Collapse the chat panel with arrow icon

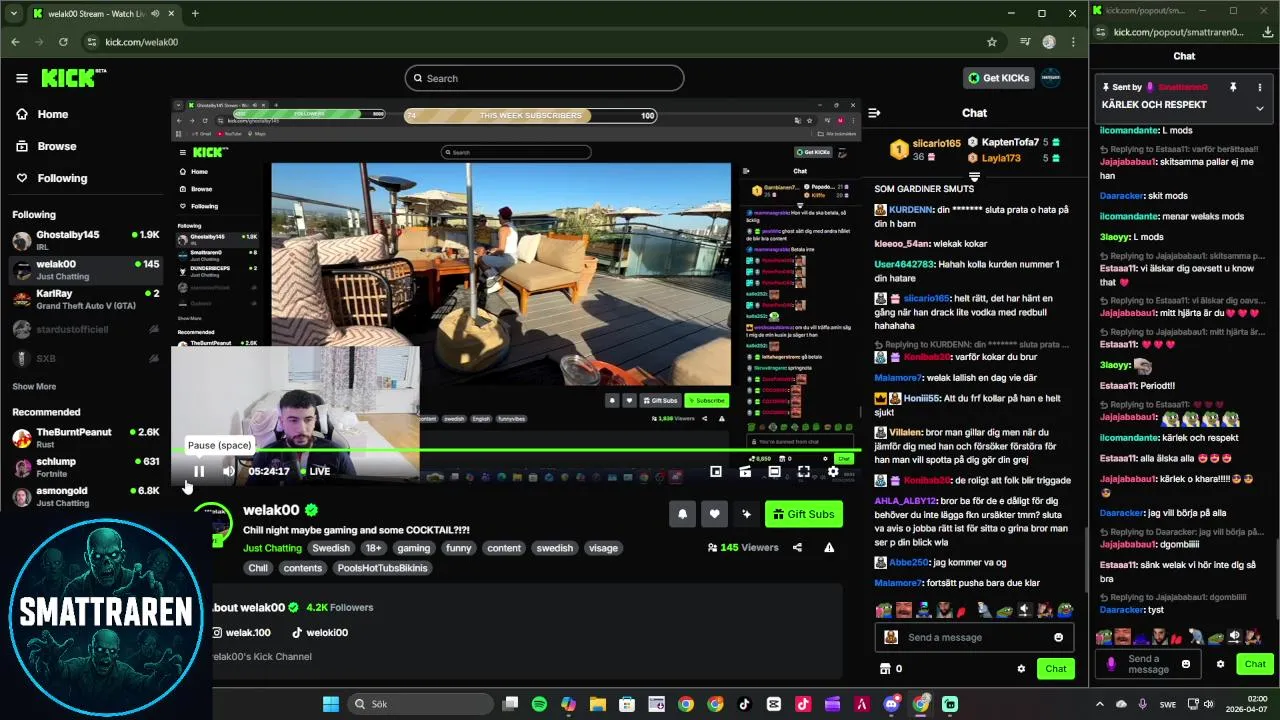click(873, 113)
